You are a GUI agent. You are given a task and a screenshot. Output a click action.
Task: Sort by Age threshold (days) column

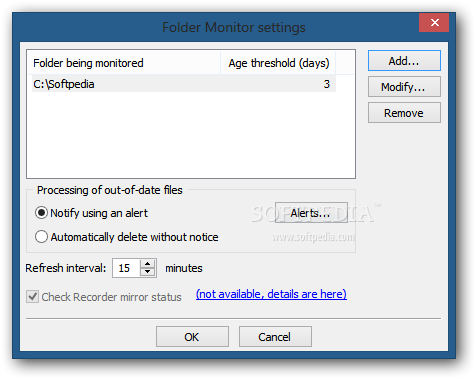(278, 63)
